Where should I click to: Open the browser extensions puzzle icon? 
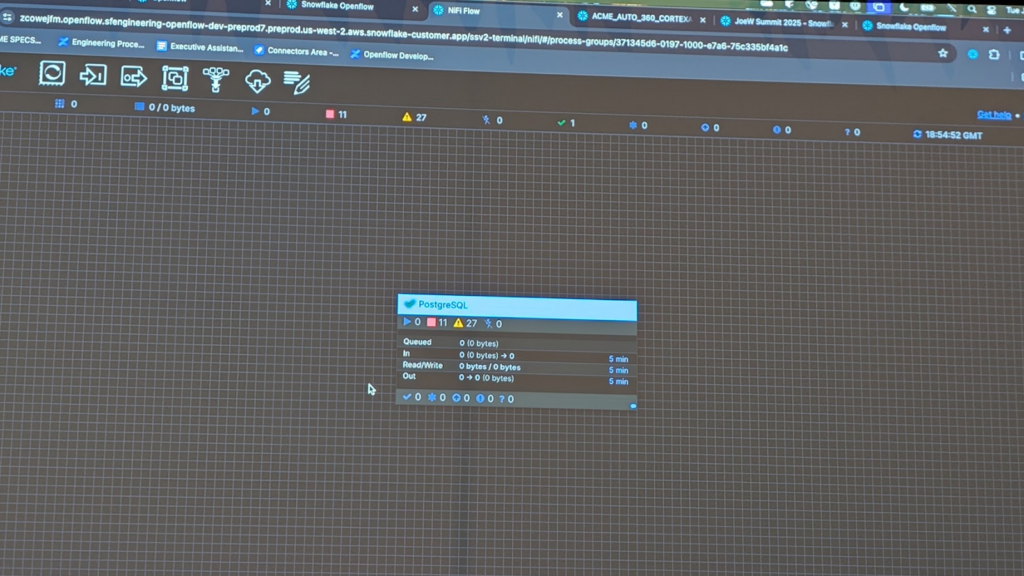[x=994, y=55]
